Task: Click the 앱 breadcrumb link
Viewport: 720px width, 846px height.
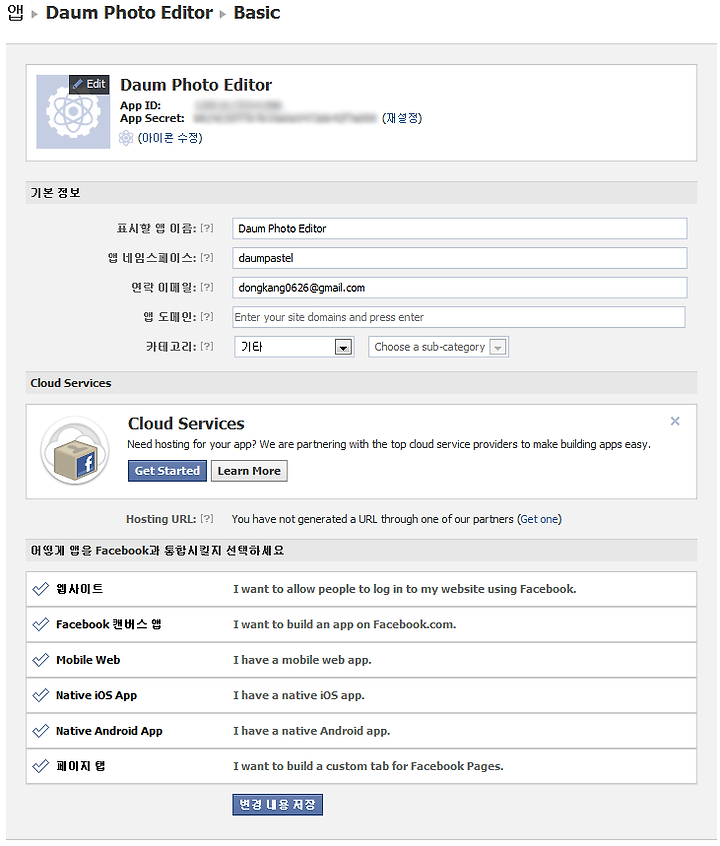Action: point(16,12)
